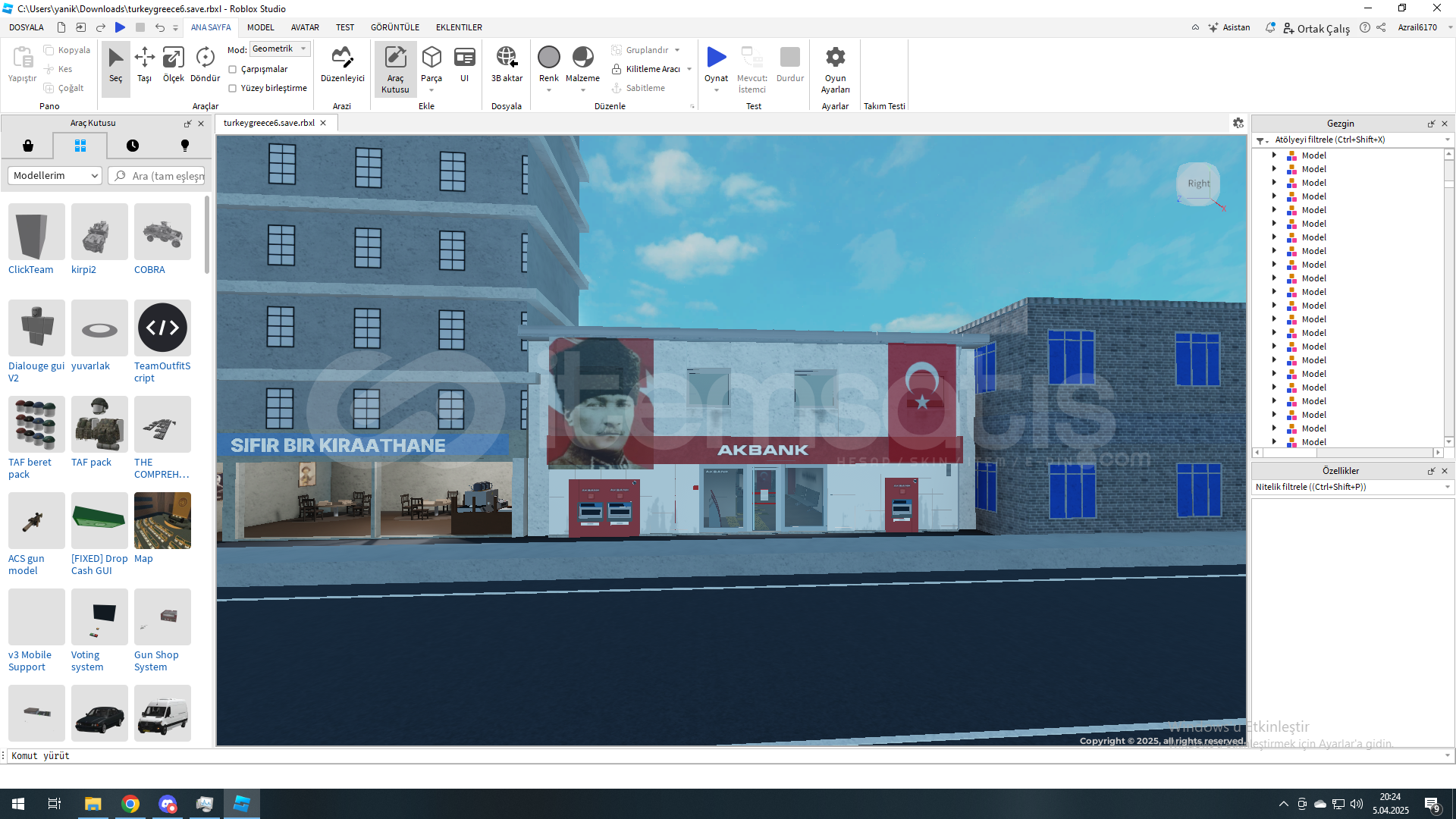This screenshot has height=819, width=1456.
Task: Open Google Chrome from taskbar
Action: tap(130, 804)
